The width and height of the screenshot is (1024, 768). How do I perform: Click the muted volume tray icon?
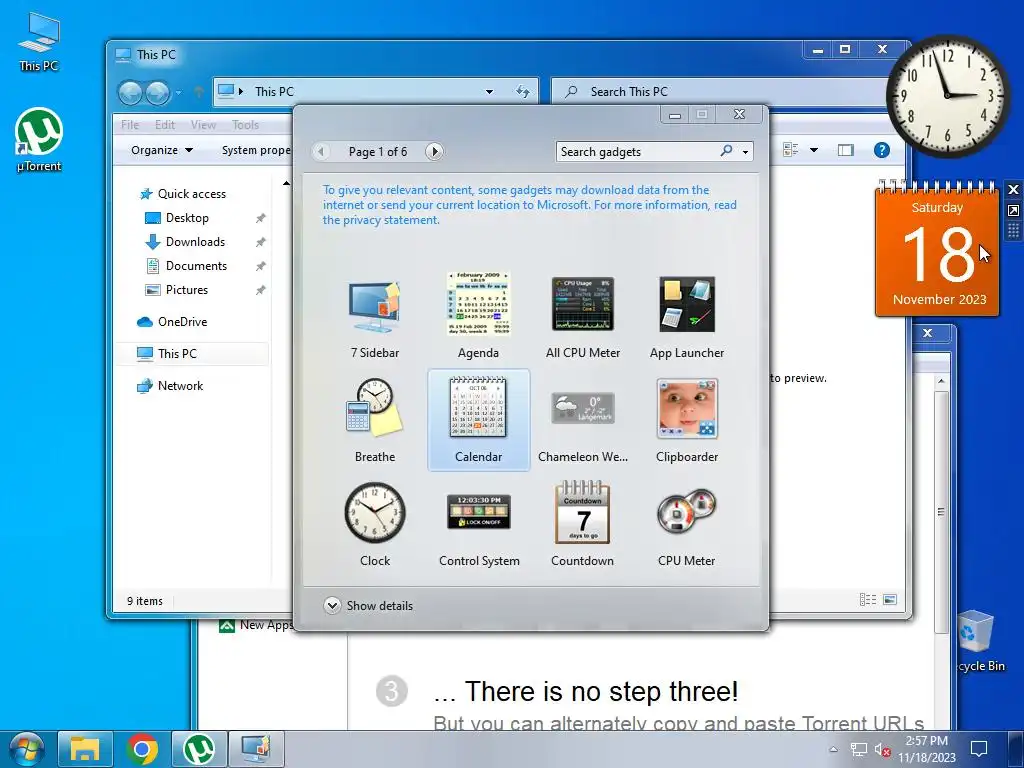point(882,750)
